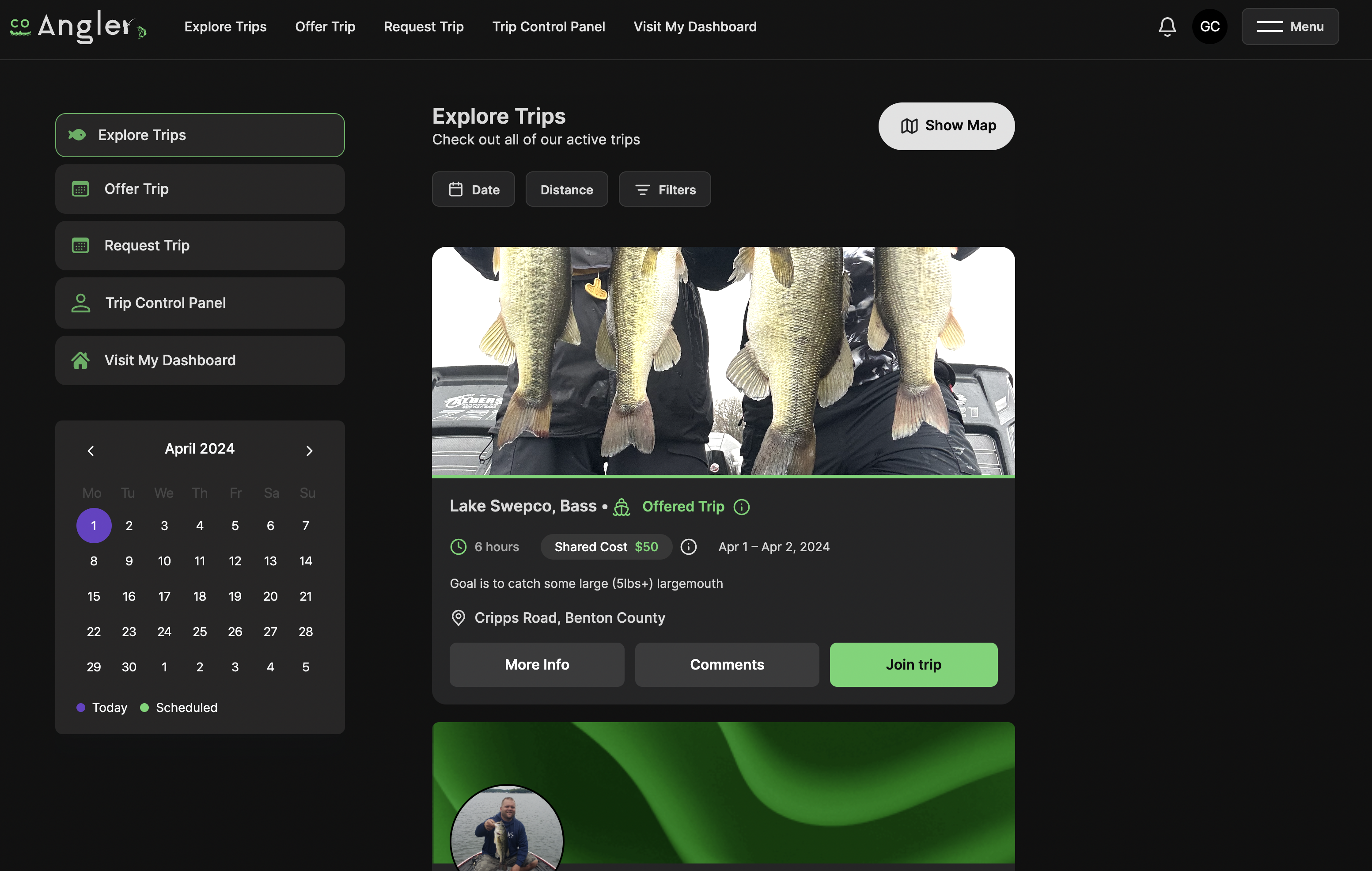Click the bass fishing trip photo
The image size is (1372, 871).
[723, 360]
